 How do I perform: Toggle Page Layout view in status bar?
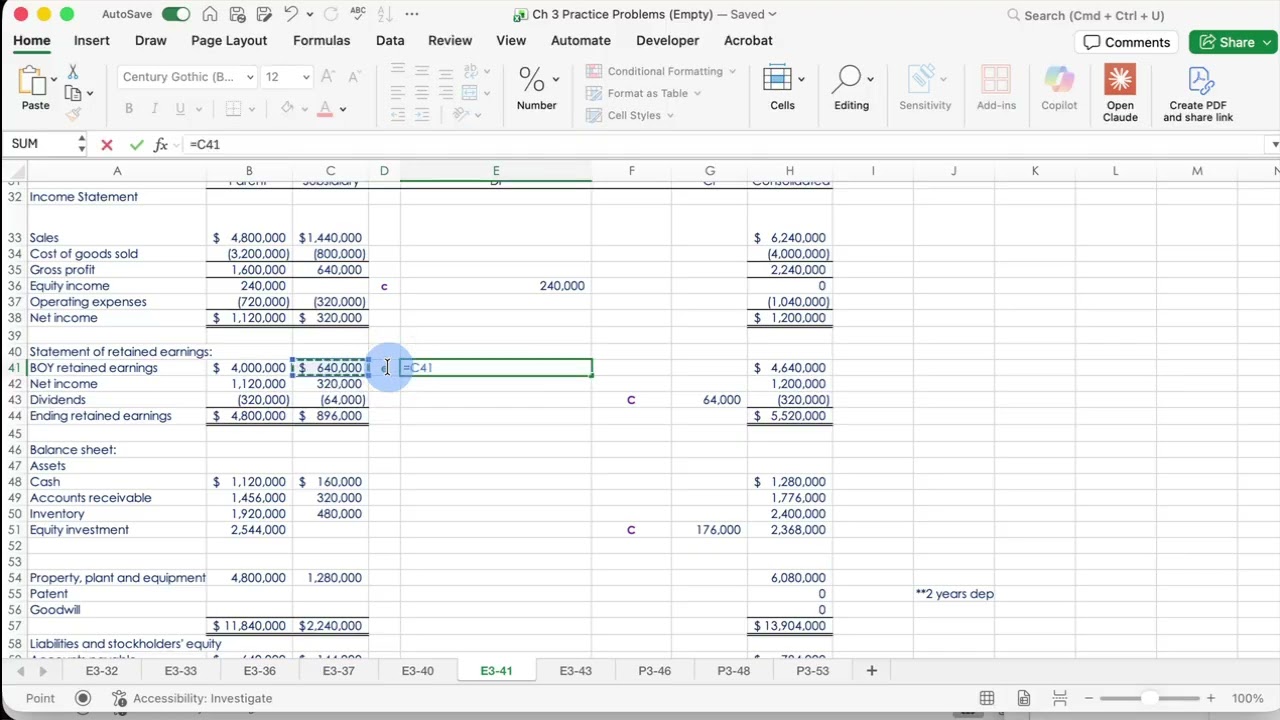pos(1024,698)
